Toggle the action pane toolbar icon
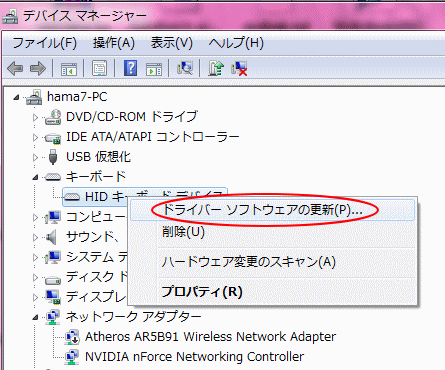 click(154, 68)
